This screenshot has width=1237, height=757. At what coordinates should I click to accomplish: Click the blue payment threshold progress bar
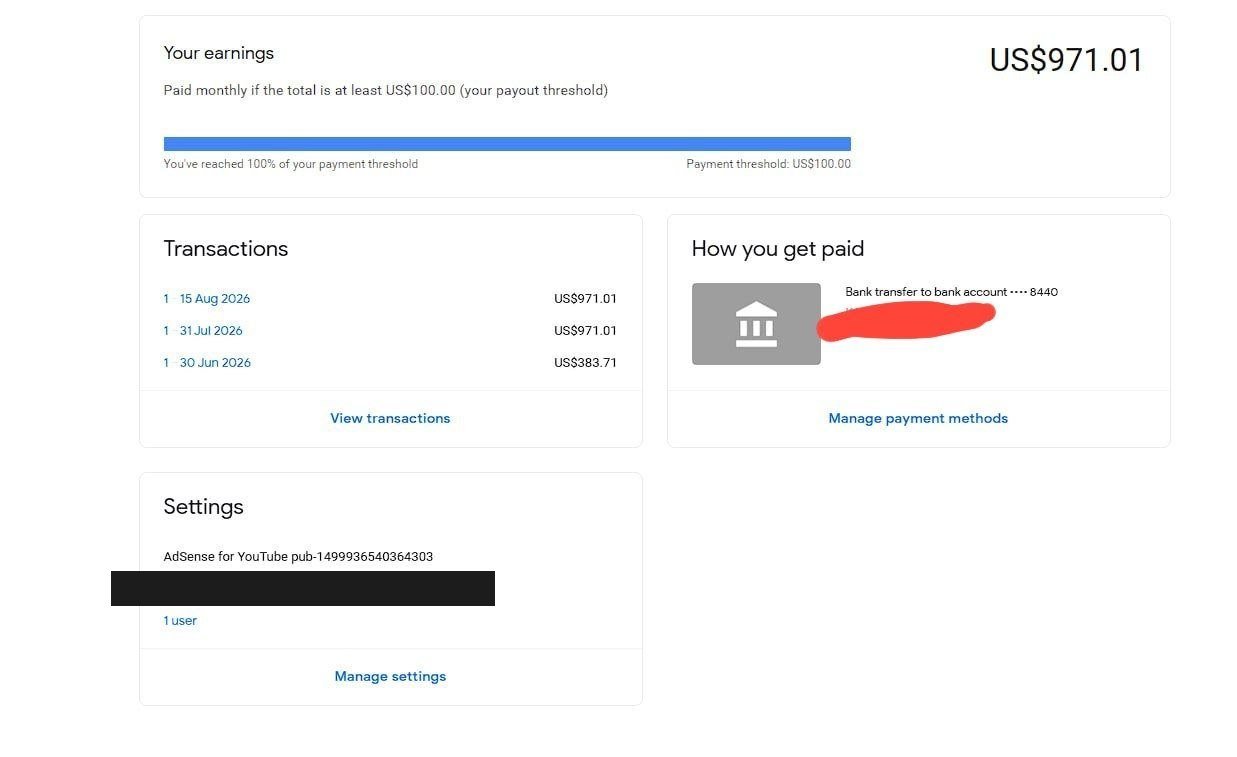click(x=507, y=144)
